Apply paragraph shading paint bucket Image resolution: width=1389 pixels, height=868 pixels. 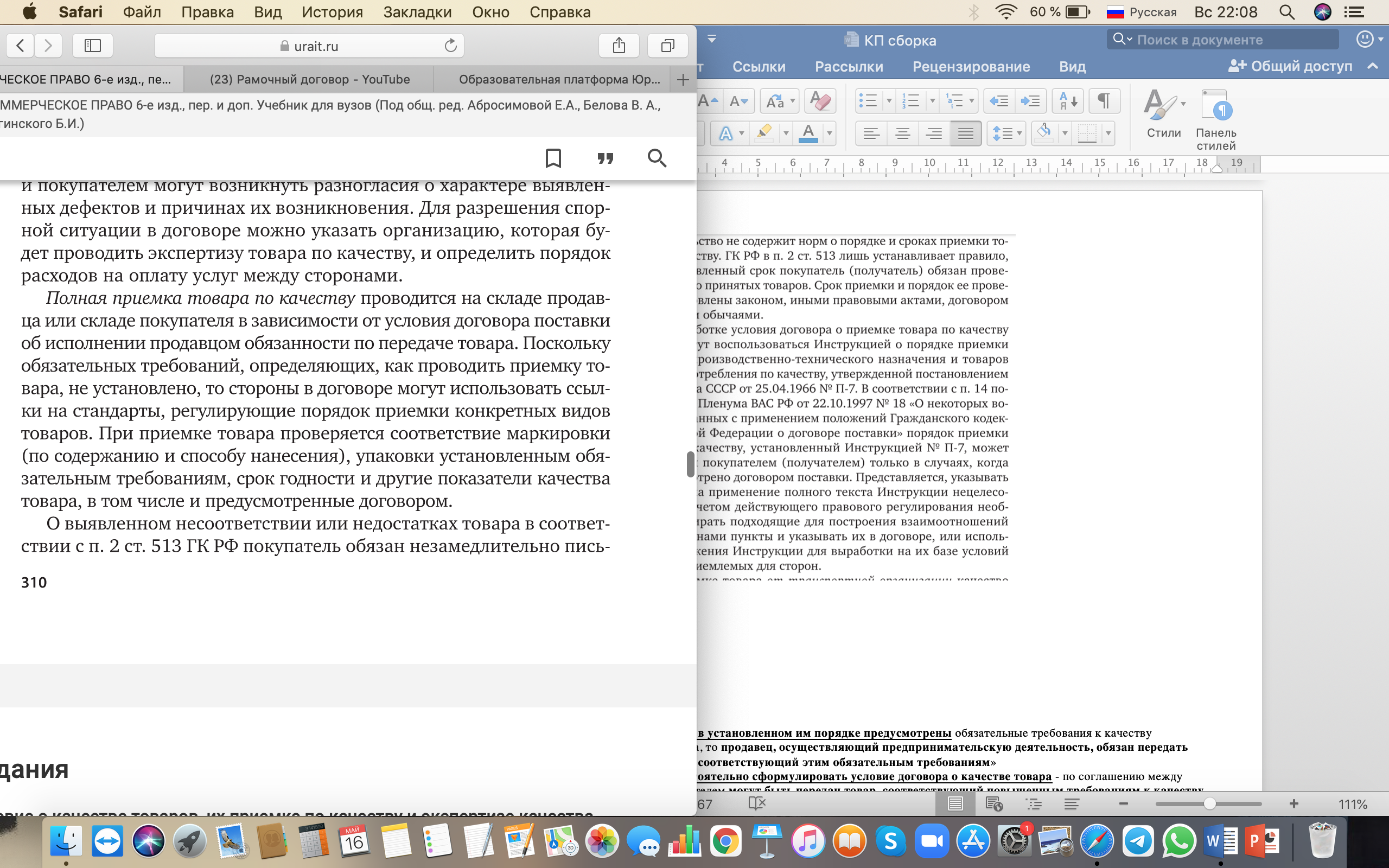1044,133
